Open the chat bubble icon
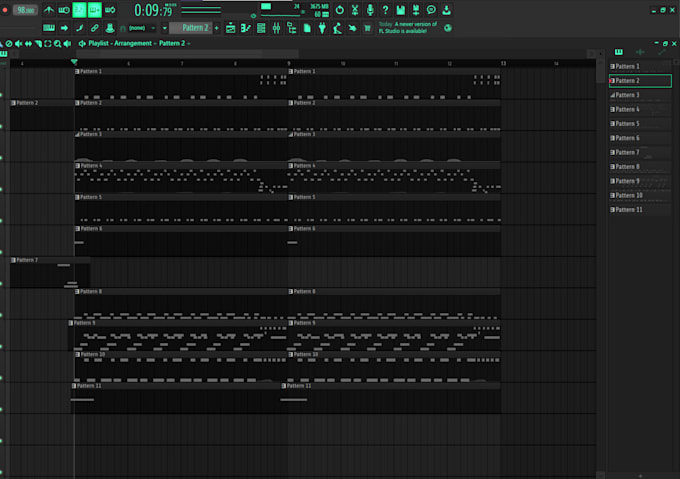Image resolution: width=680 pixels, height=479 pixels. [x=431, y=10]
